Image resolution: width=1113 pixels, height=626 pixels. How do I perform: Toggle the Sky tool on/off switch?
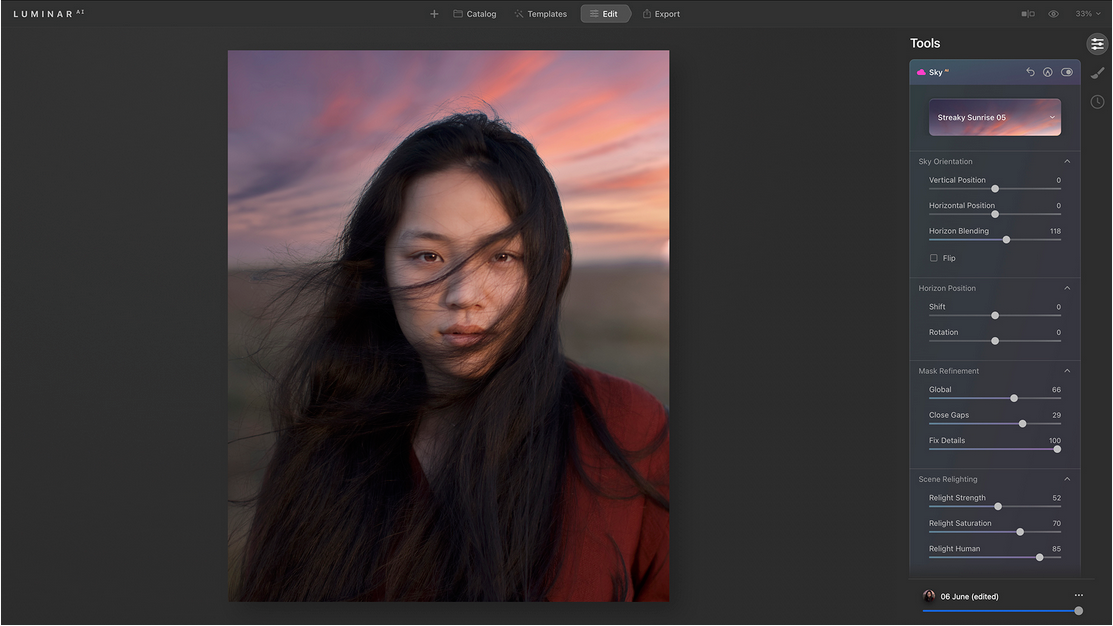(1067, 72)
